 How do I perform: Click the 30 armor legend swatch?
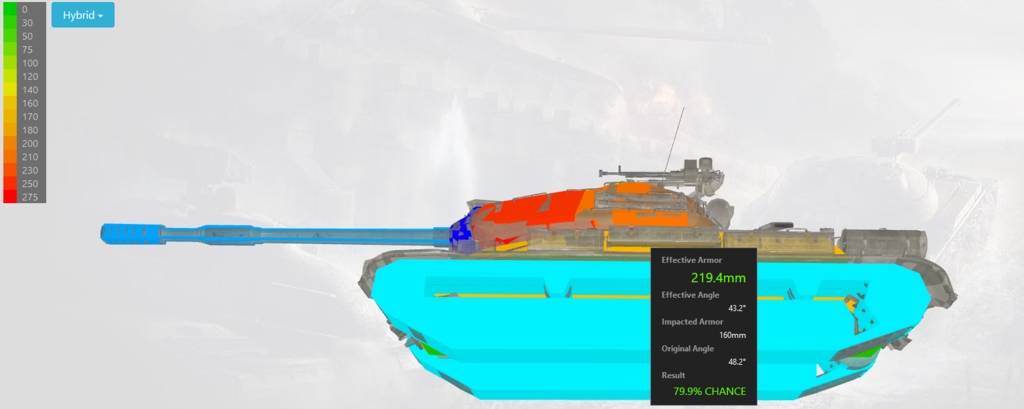coord(10,23)
